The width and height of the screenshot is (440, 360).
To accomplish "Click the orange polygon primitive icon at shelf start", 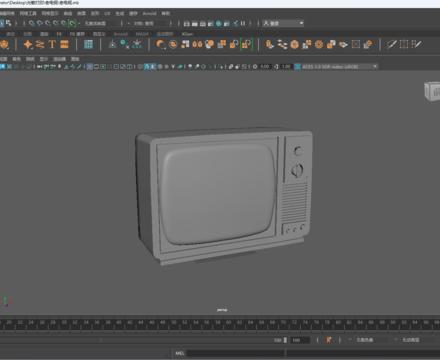I will coord(4,44).
